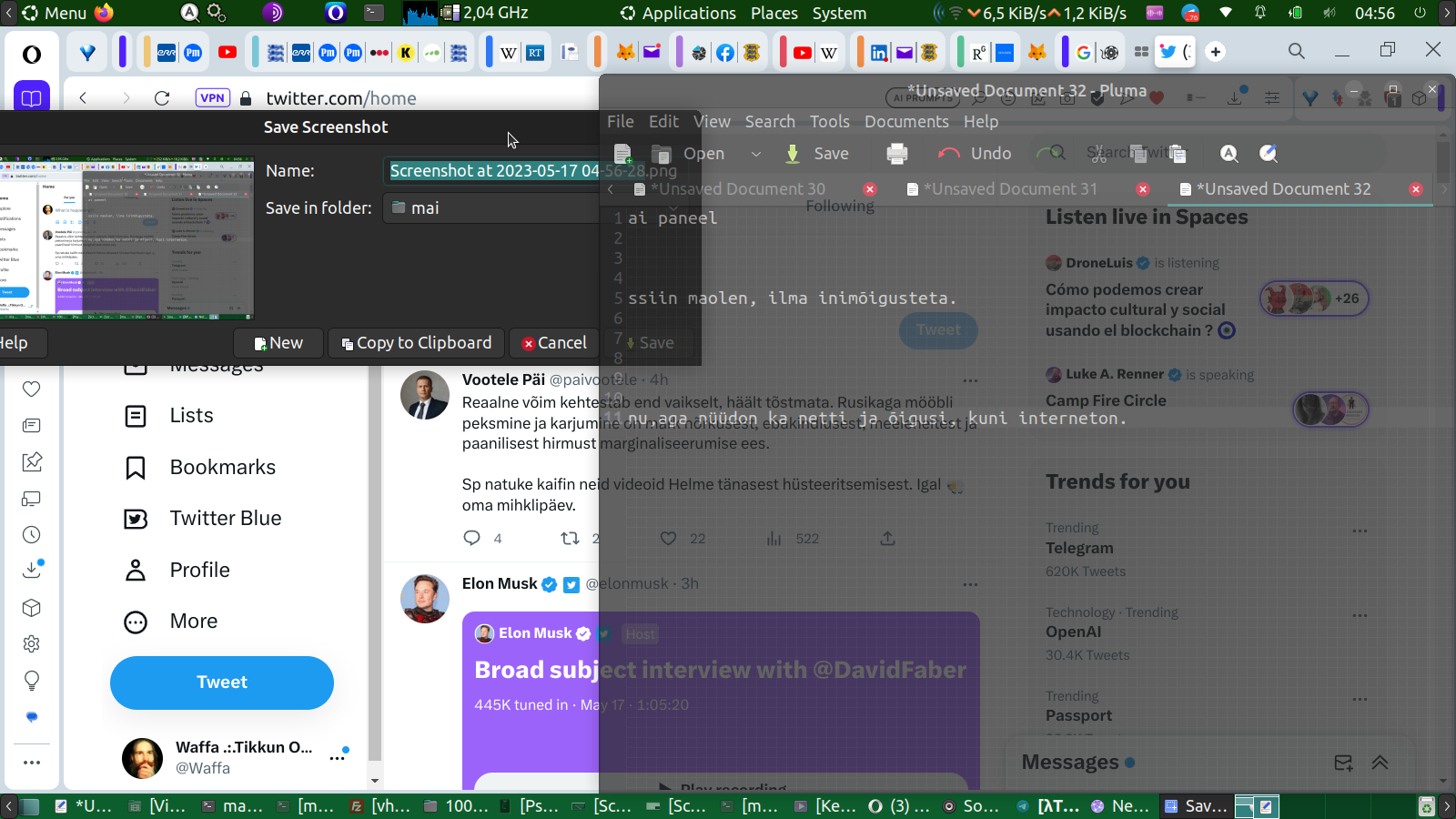Switch to the Unsaved Document 31 tab

[x=1010, y=189]
